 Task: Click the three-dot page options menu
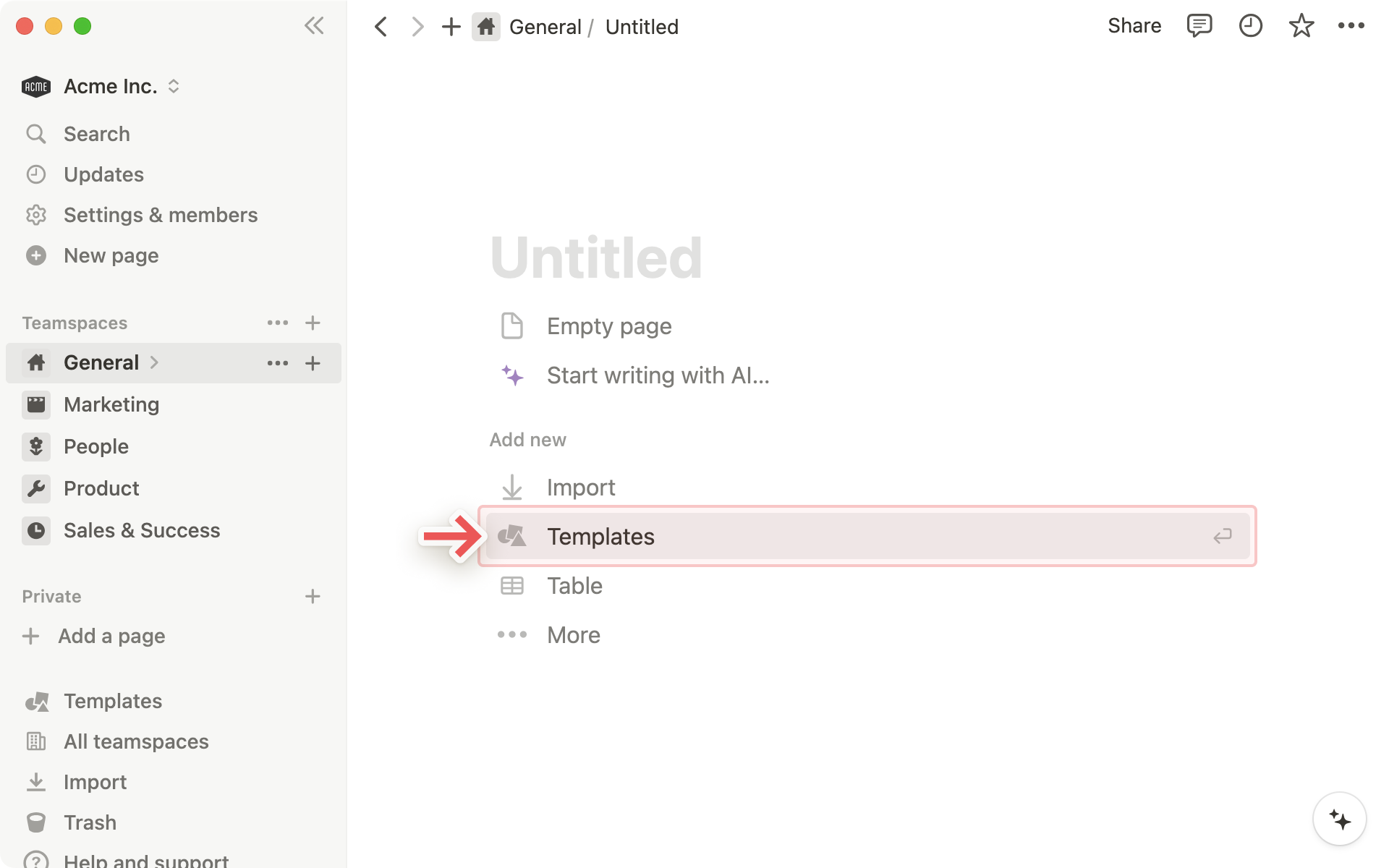tap(1351, 26)
